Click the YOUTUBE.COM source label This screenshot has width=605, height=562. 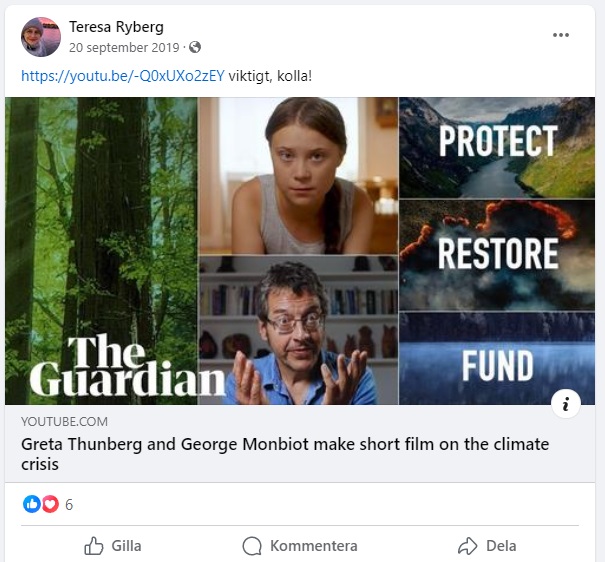tap(64, 422)
